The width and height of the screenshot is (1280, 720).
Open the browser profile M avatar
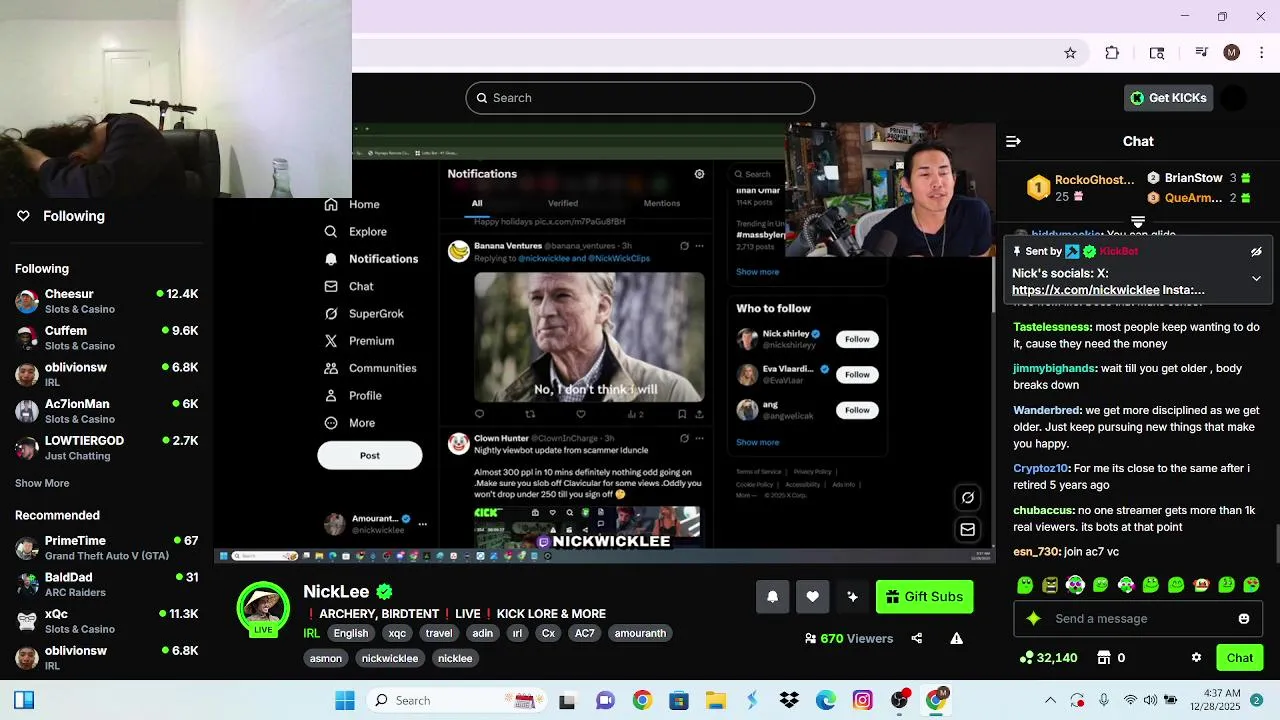(1232, 53)
